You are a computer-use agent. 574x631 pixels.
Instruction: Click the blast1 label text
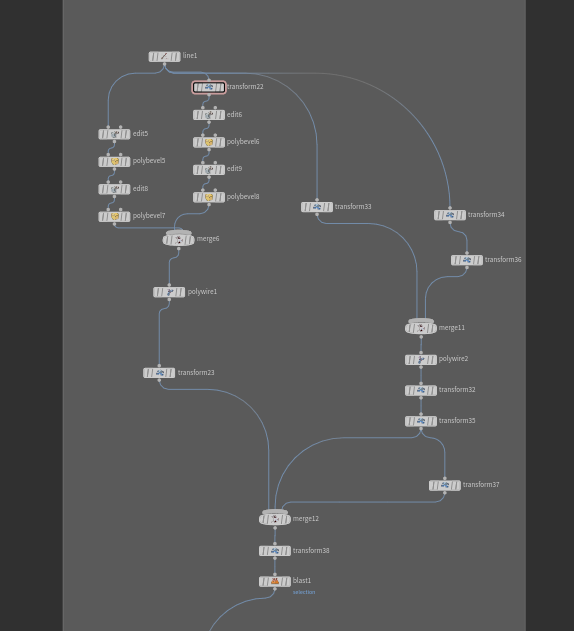click(x=302, y=580)
